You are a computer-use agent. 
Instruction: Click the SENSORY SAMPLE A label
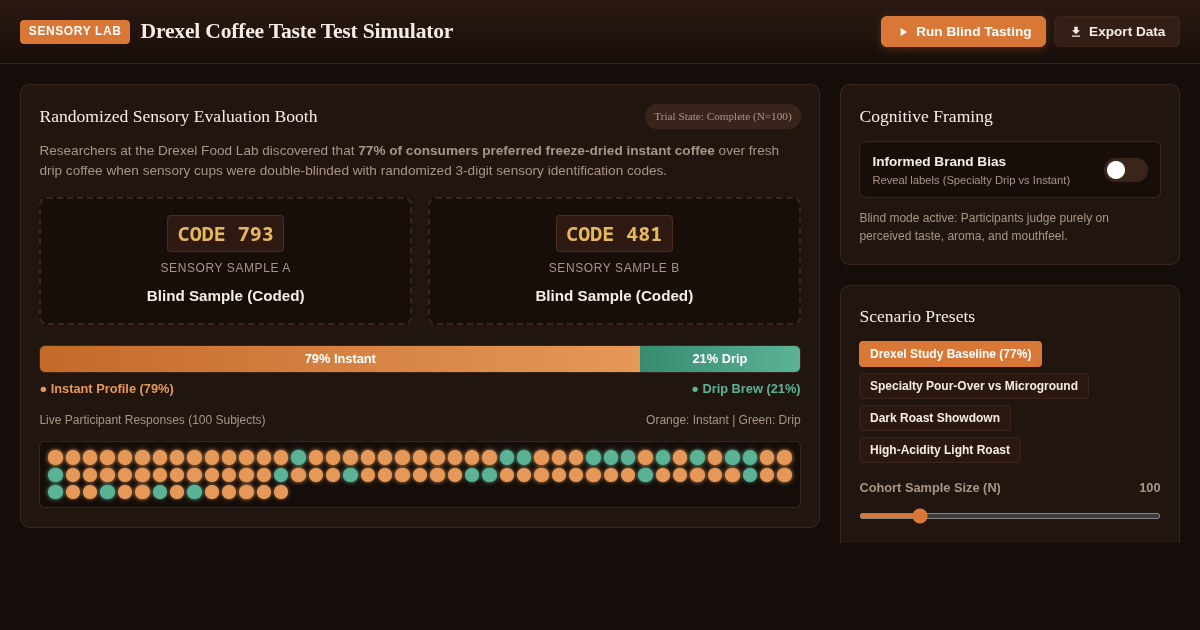click(x=226, y=268)
